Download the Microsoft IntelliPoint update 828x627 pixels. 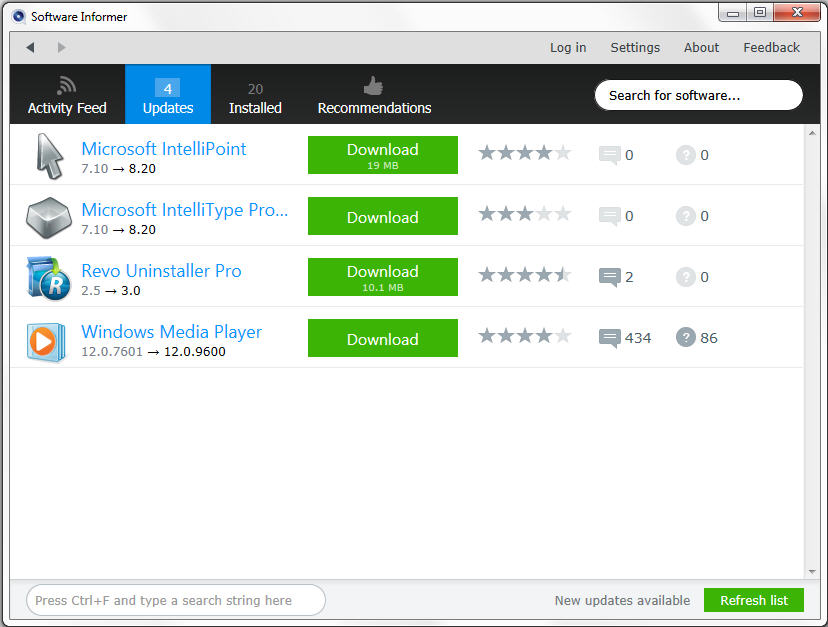[382, 155]
